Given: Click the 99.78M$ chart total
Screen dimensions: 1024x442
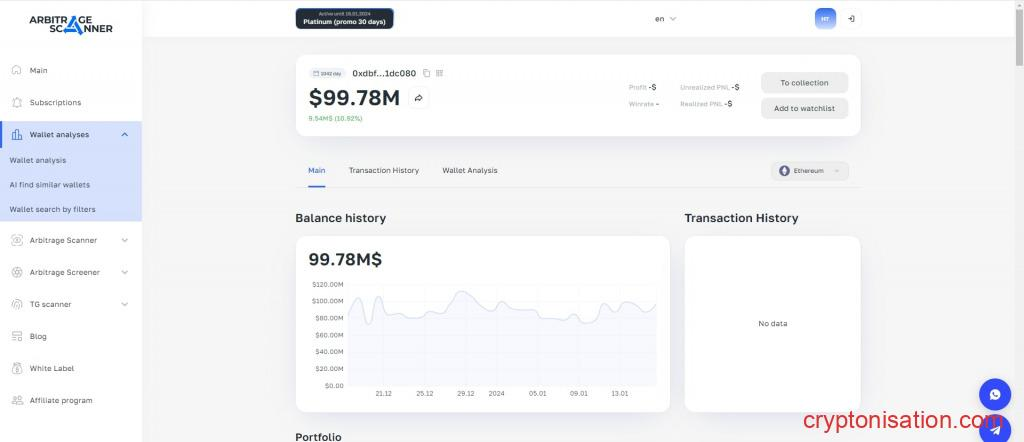Looking at the screenshot, I should click(345, 259).
